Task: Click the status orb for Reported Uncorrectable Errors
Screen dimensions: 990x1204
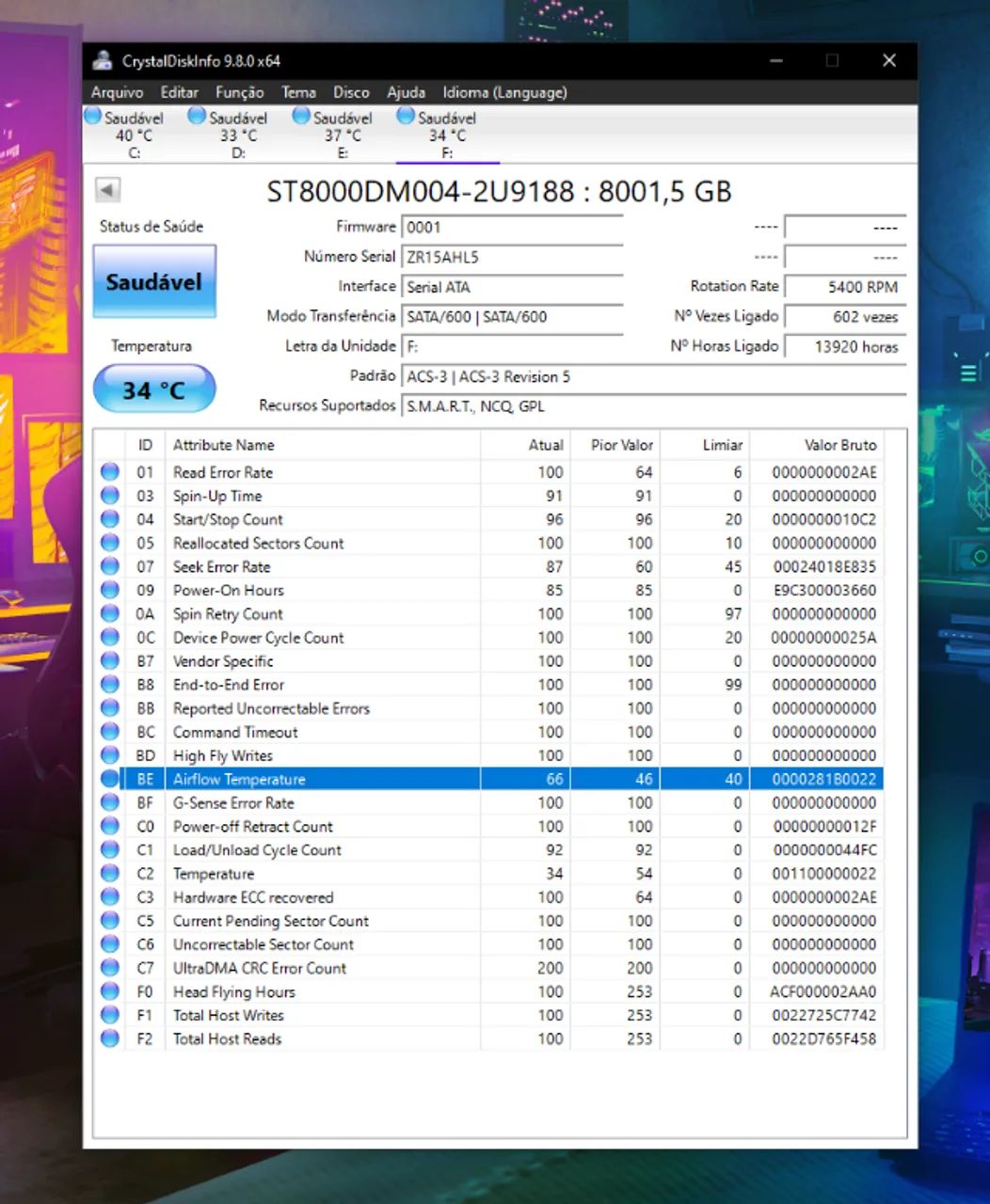Action: (110, 708)
